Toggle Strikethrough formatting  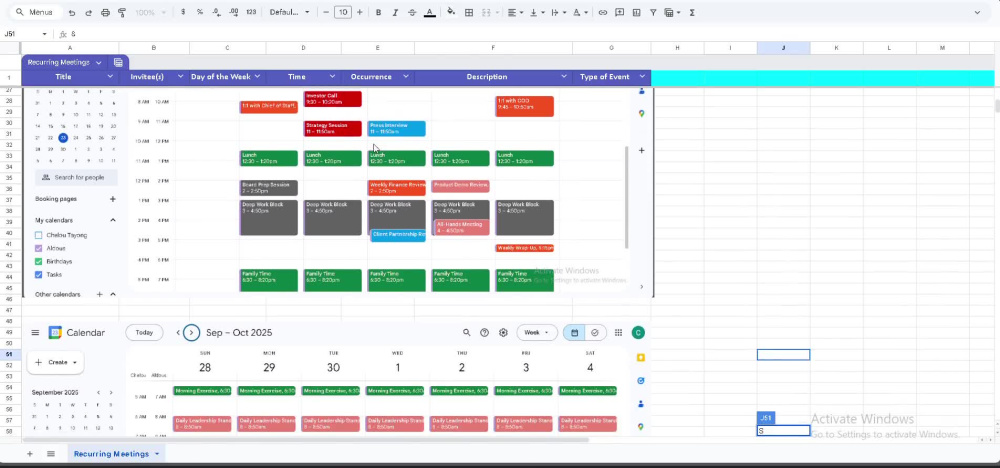[x=412, y=12]
